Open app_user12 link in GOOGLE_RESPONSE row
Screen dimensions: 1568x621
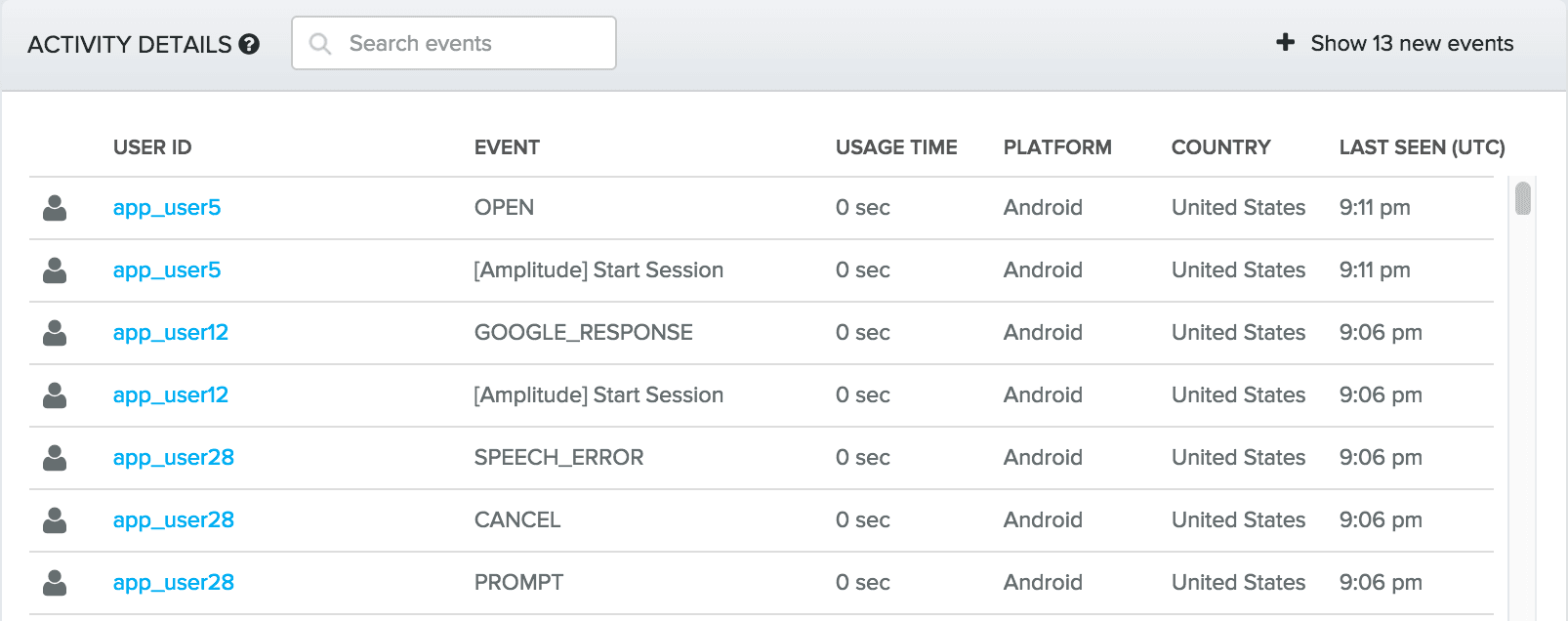point(171,333)
